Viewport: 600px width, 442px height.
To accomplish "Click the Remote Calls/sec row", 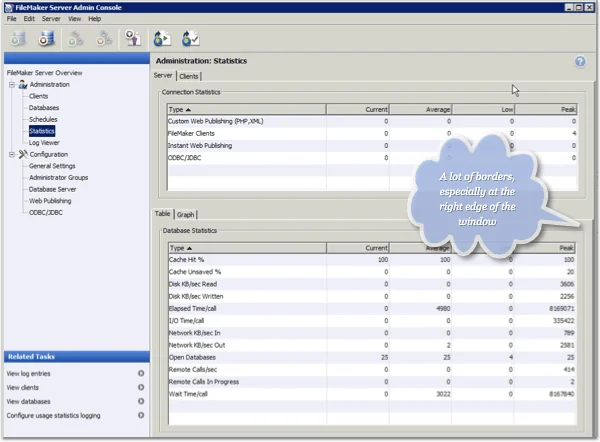I will 372,370.
